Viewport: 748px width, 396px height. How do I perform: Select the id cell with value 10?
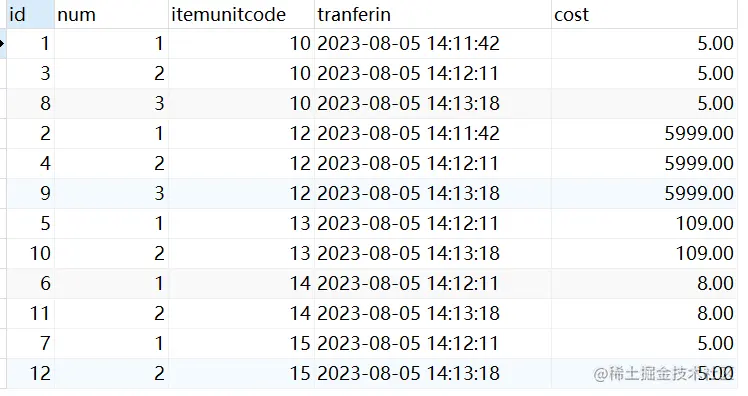click(31, 253)
